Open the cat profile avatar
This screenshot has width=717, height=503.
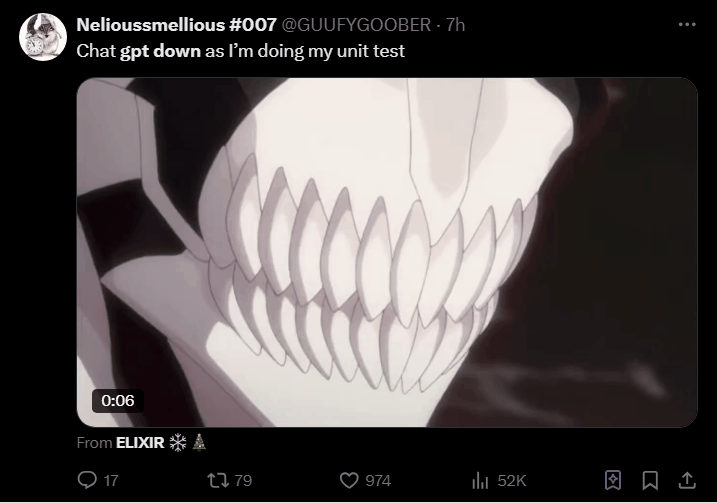(x=43, y=37)
